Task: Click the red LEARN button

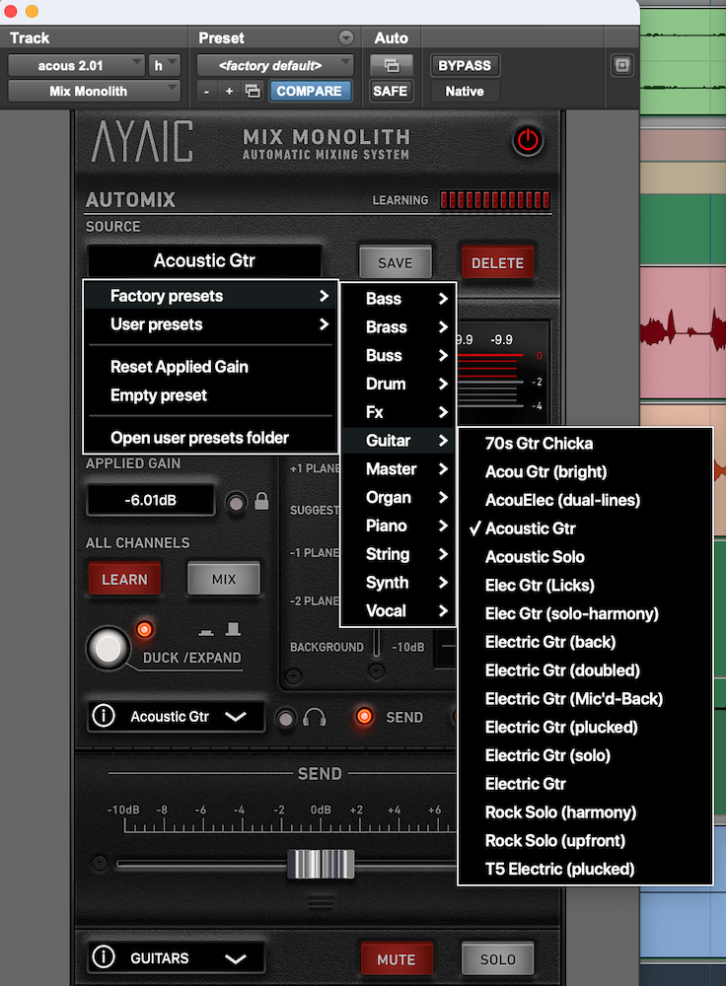Action: (124, 579)
